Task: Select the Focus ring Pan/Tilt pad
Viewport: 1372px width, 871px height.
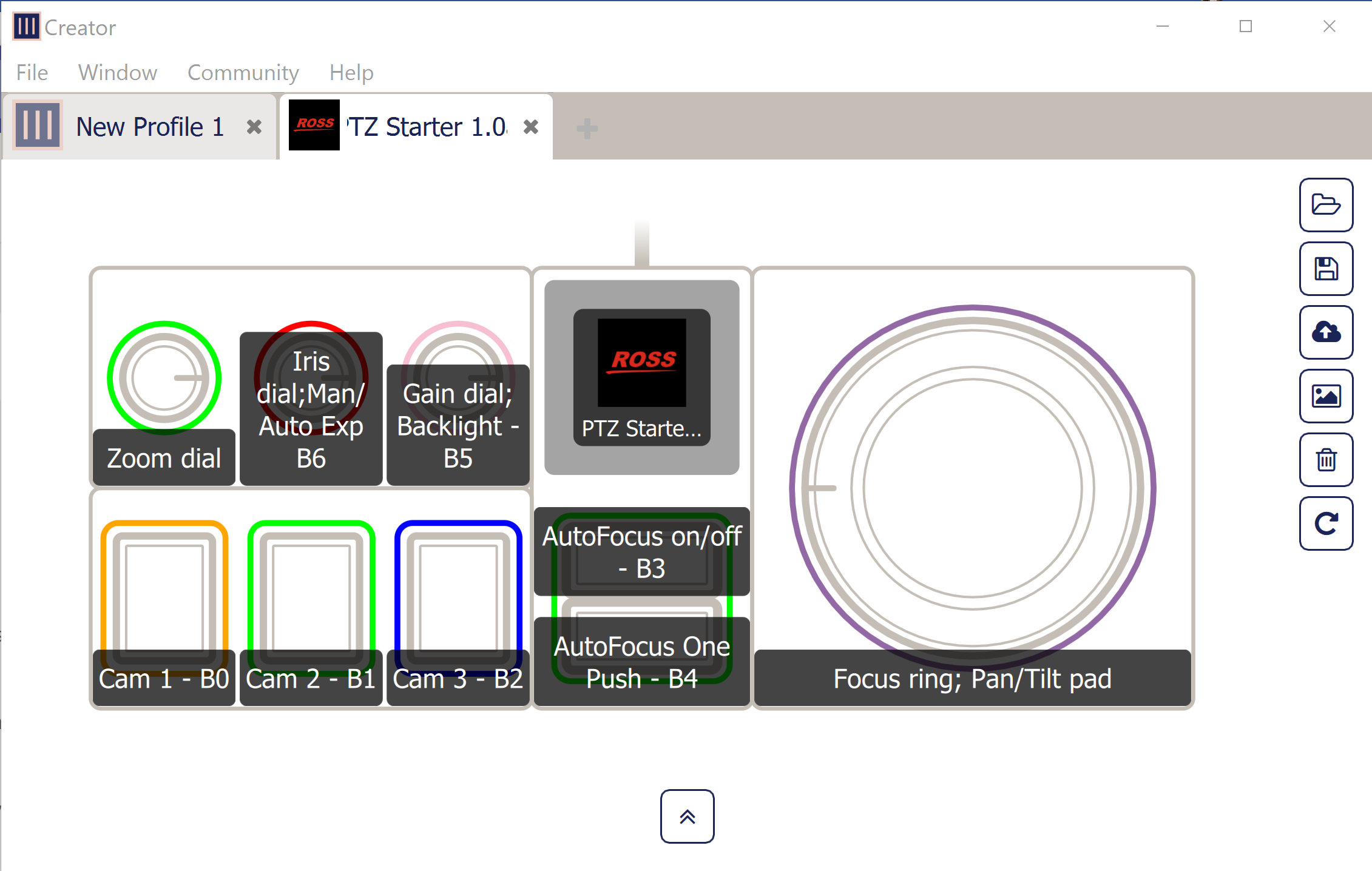Action: (972, 488)
